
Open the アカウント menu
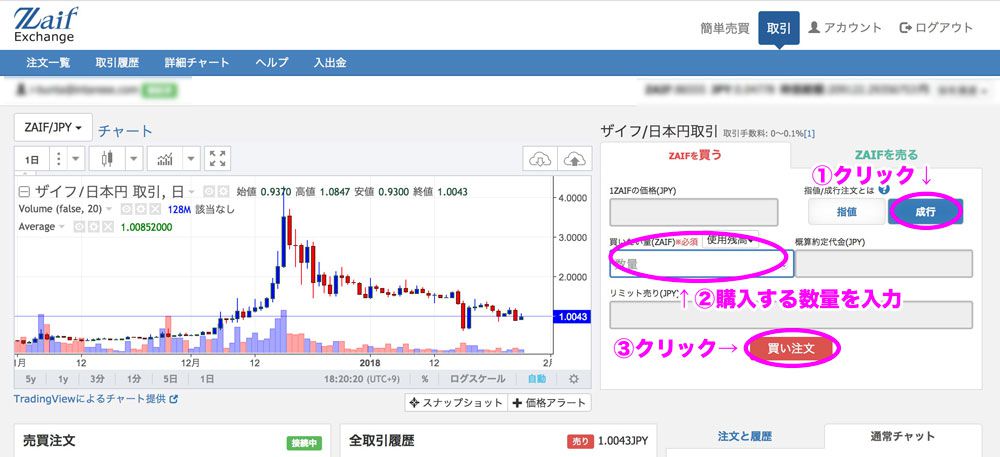coord(845,28)
